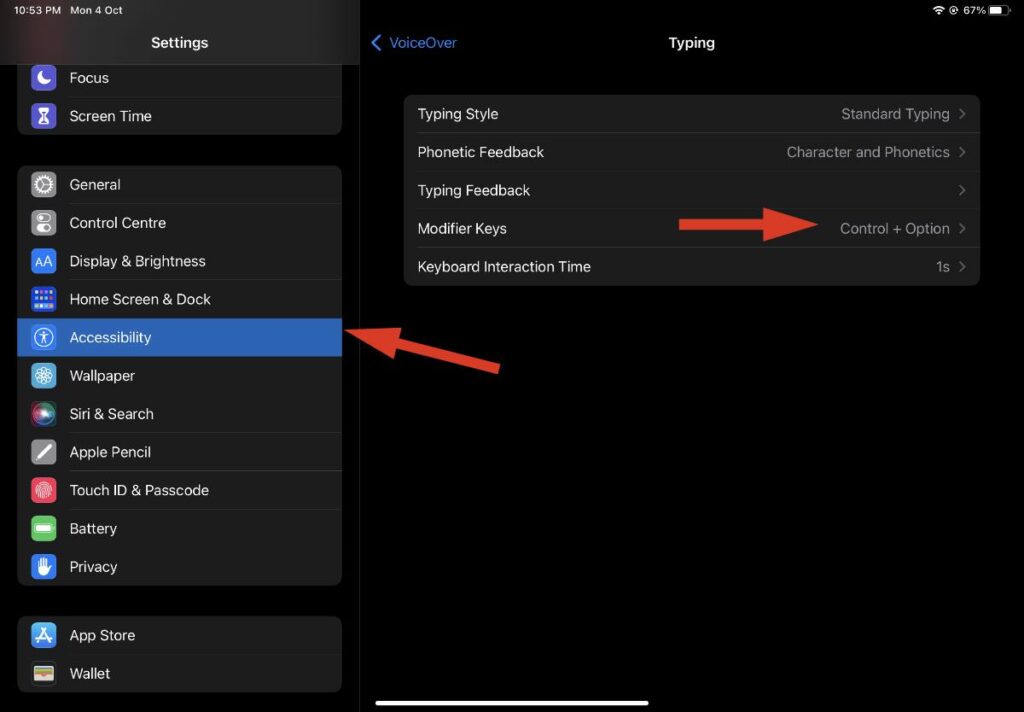Expand the Typing Feedback row chevron

pyautogui.click(x=962, y=190)
